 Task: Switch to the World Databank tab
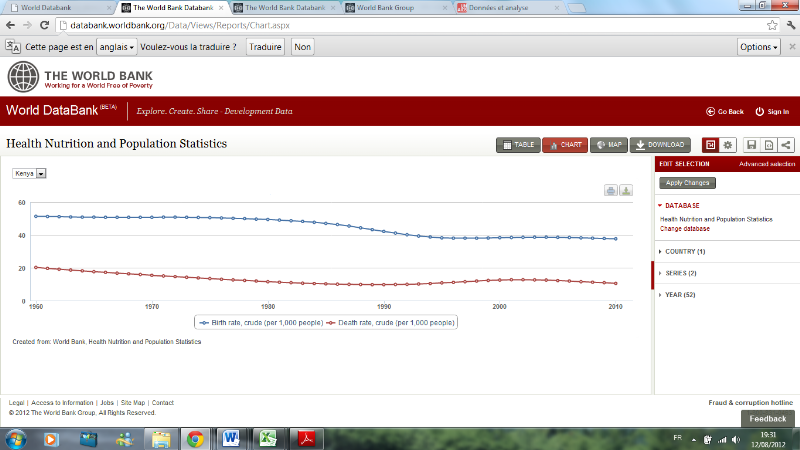pyautogui.click(x=60, y=8)
